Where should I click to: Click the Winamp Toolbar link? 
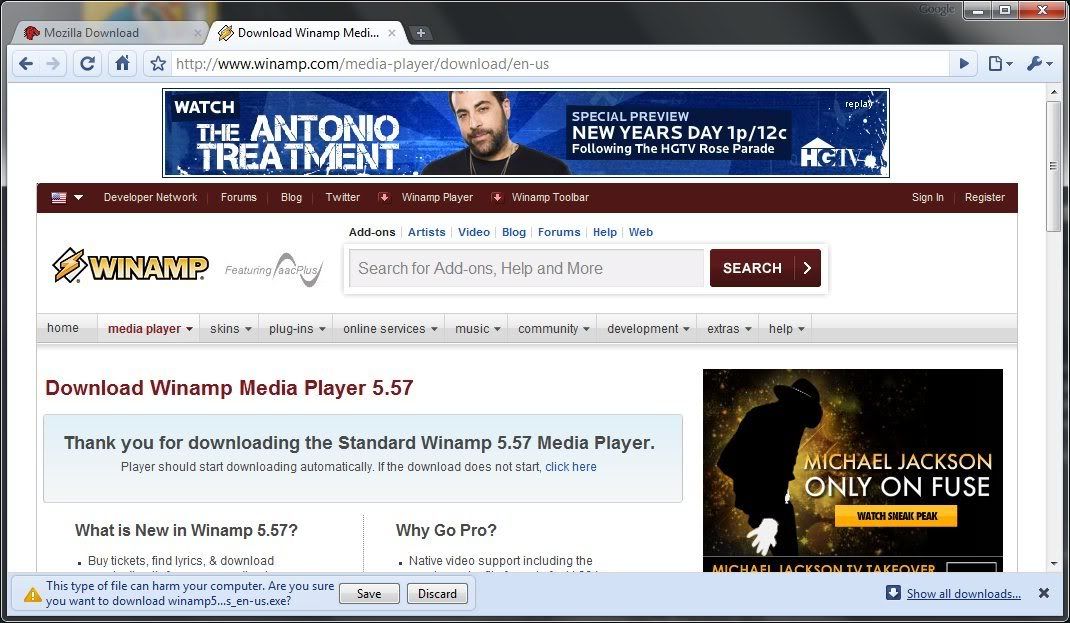[x=550, y=197]
